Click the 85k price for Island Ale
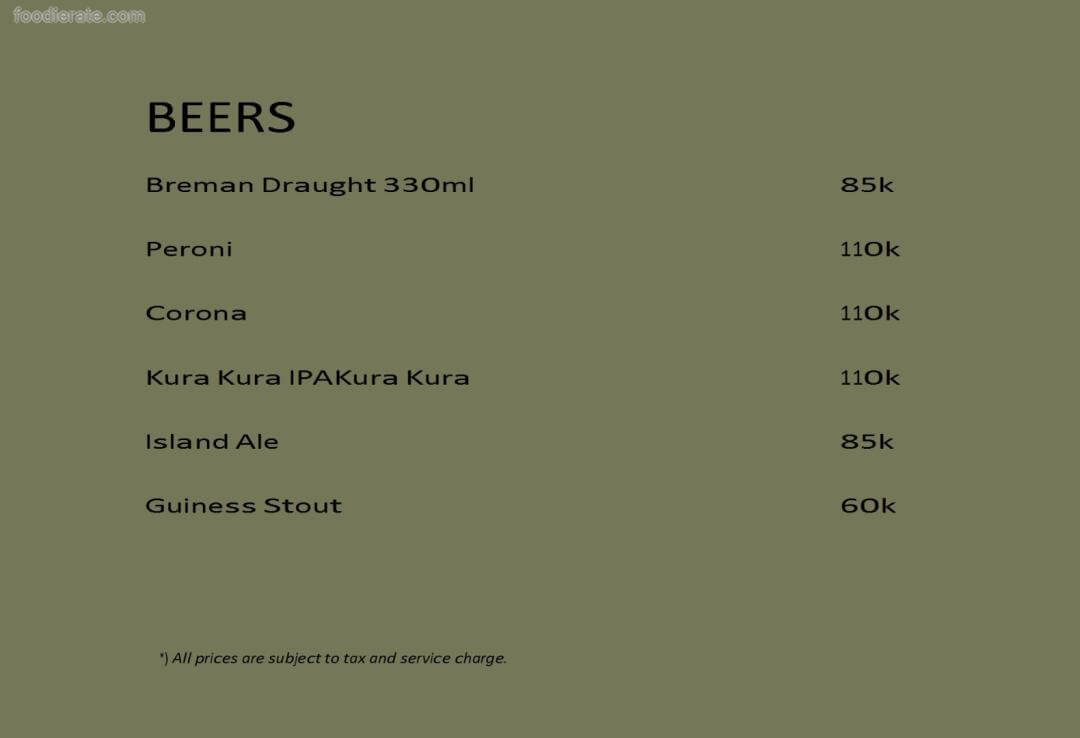The height and width of the screenshot is (738, 1080). pos(867,442)
